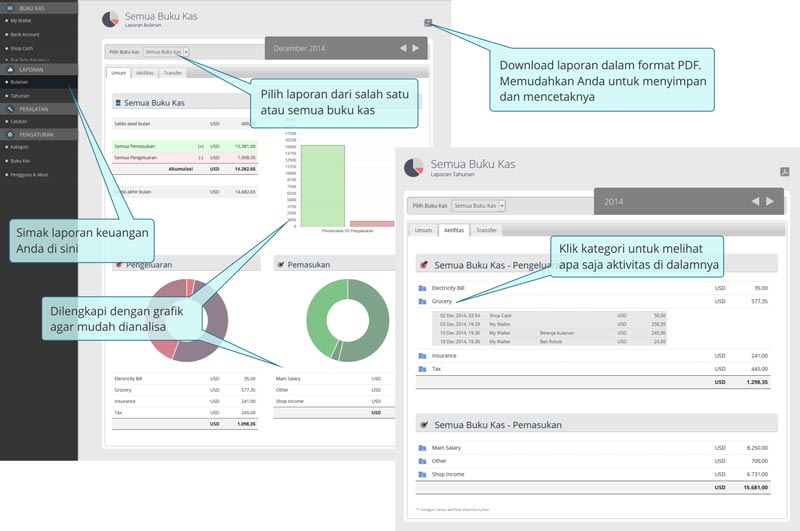Image resolution: width=800 pixels, height=531 pixels.
Task: Click the PENGATURAN gear icon in sidebar
Action: pyautogui.click(x=10, y=135)
